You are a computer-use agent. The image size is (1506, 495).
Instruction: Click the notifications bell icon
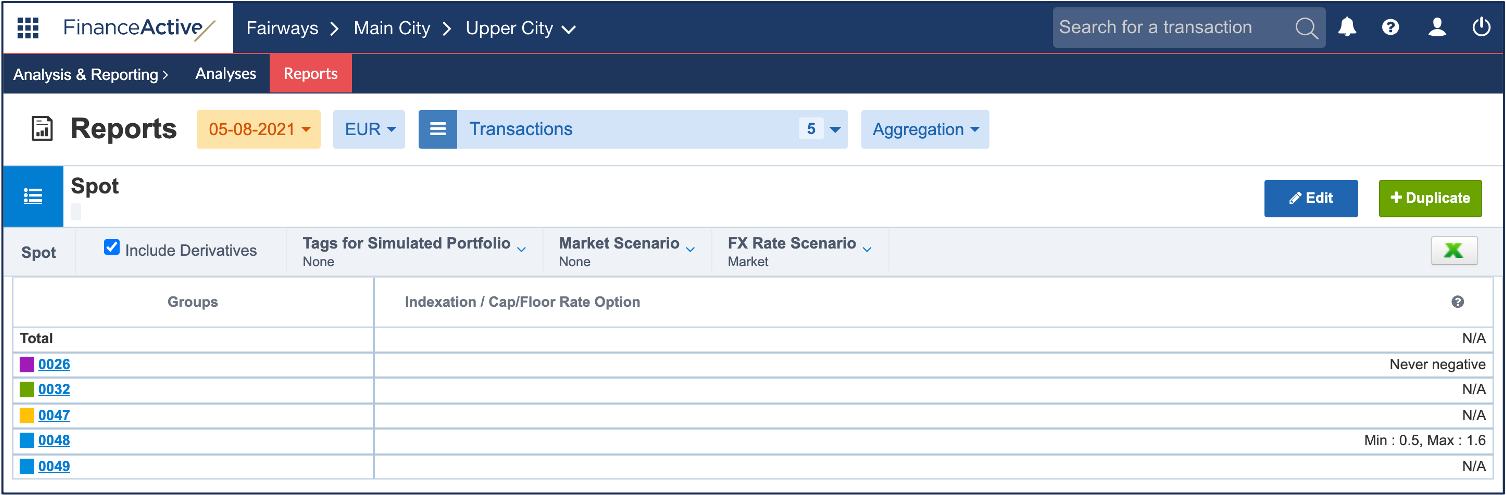[1347, 27]
